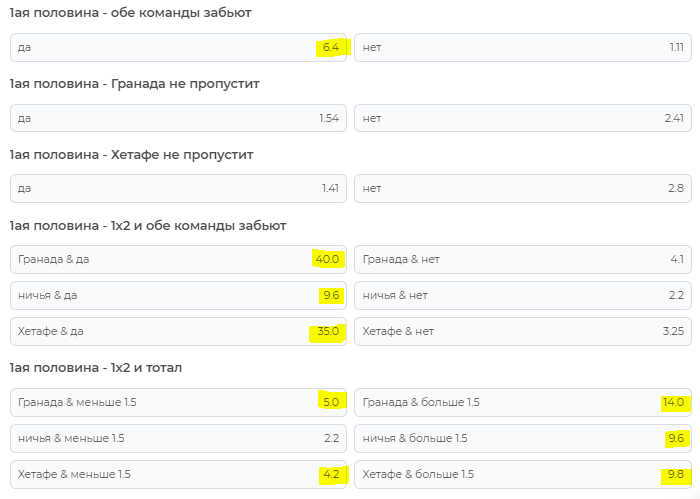
Task: Choose 'да' 1.41 for Хетафе не пропустит
Action: [178, 188]
